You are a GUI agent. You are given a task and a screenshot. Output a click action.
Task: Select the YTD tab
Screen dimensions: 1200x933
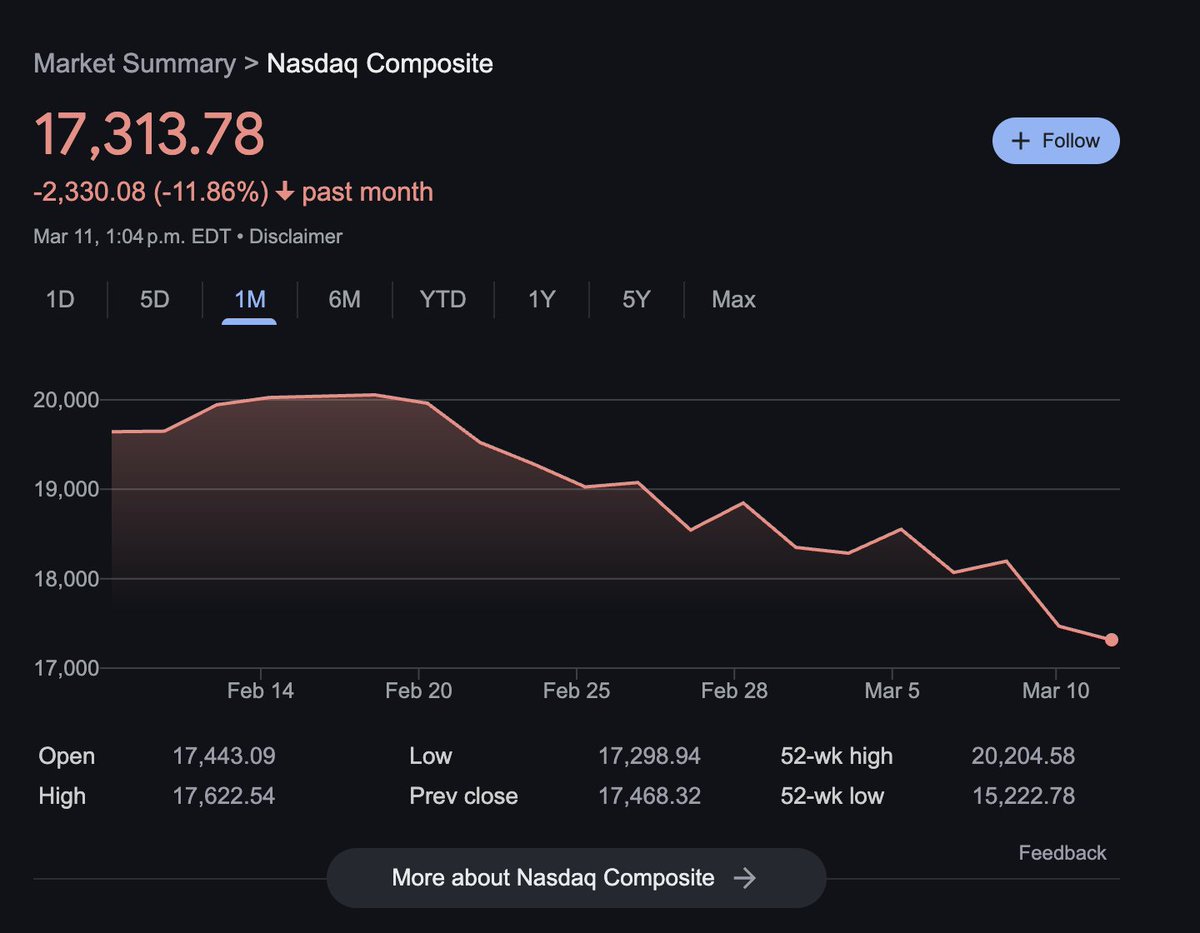442,299
